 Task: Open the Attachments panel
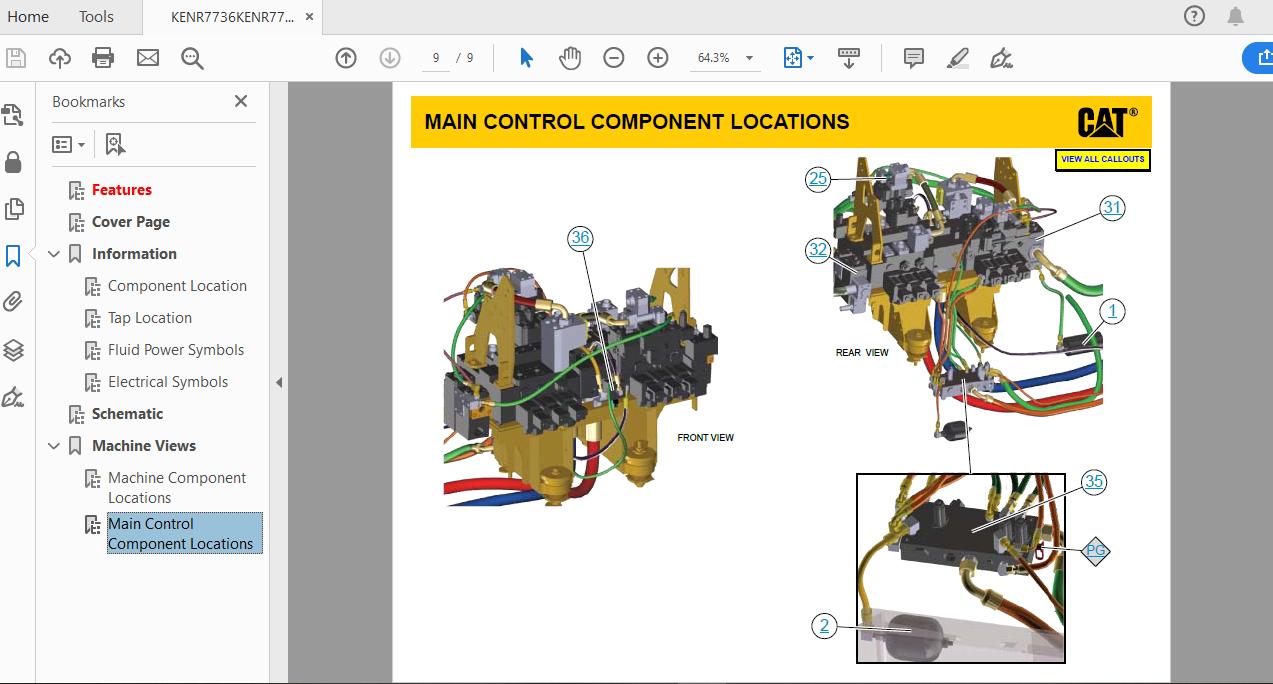pyautogui.click(x=13, y=301)
